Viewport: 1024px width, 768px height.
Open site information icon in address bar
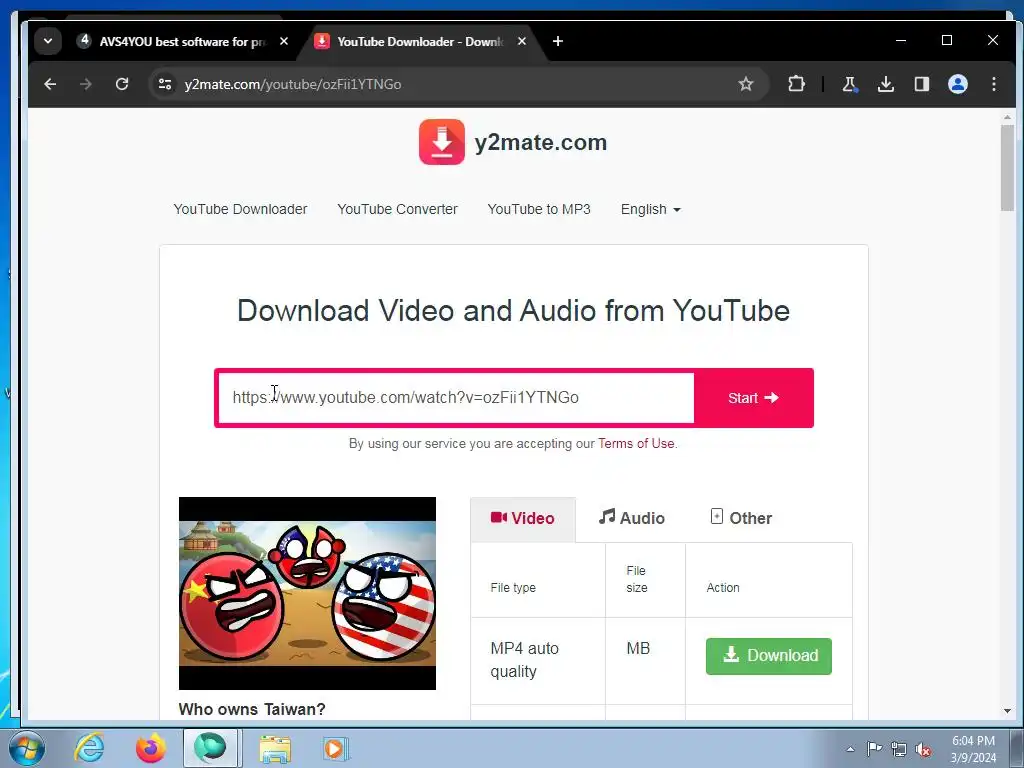click(165, 84)
